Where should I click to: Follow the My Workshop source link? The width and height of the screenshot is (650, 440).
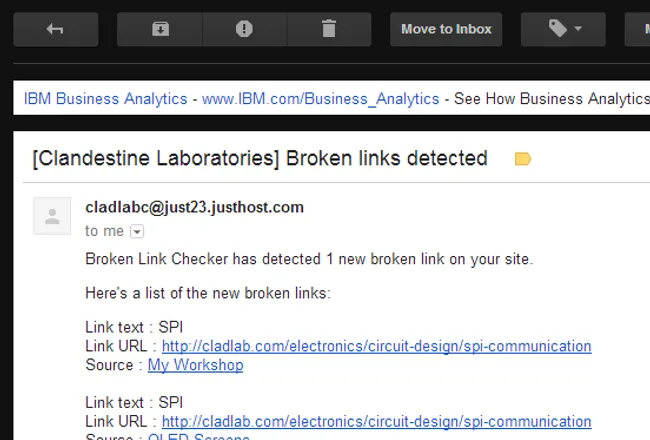click(195, 365)
